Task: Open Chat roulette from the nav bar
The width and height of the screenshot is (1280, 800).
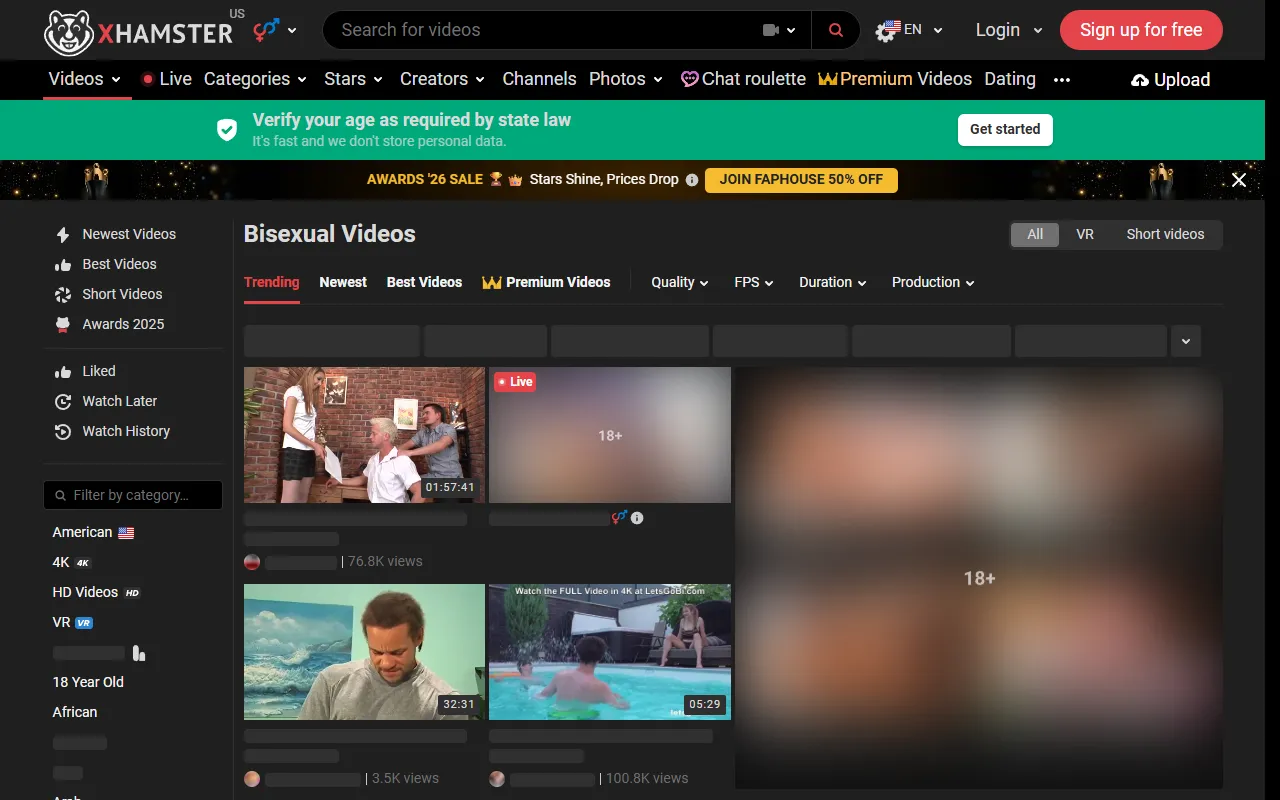Action: tap(743, 79)
